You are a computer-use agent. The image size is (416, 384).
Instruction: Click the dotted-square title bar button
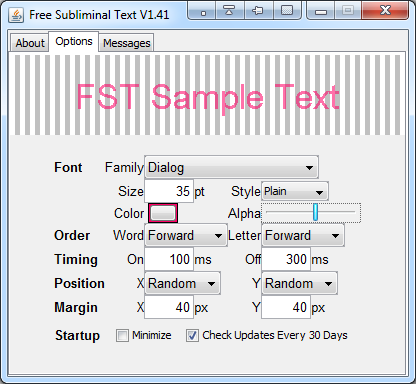coord(287,11)
